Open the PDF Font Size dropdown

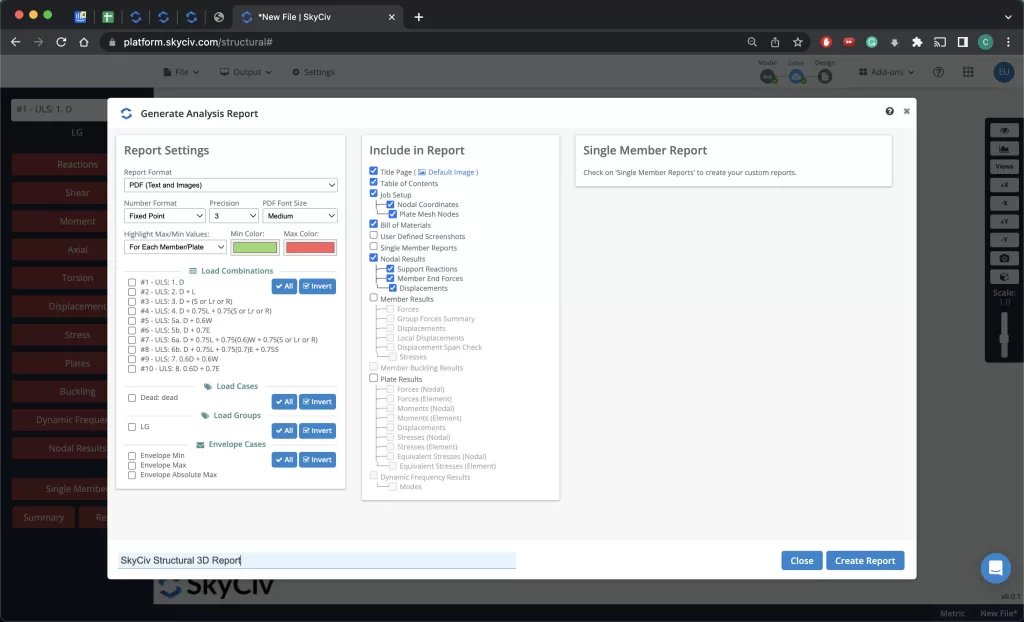[x=300, y=216]
